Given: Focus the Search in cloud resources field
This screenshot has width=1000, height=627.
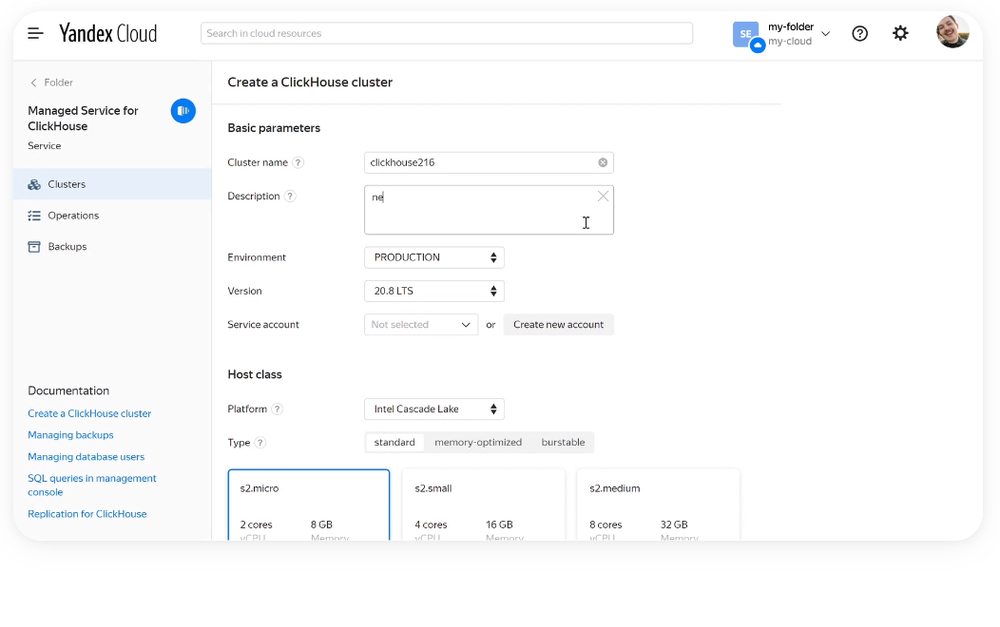Looking at the screenshot, I should 446,33.
